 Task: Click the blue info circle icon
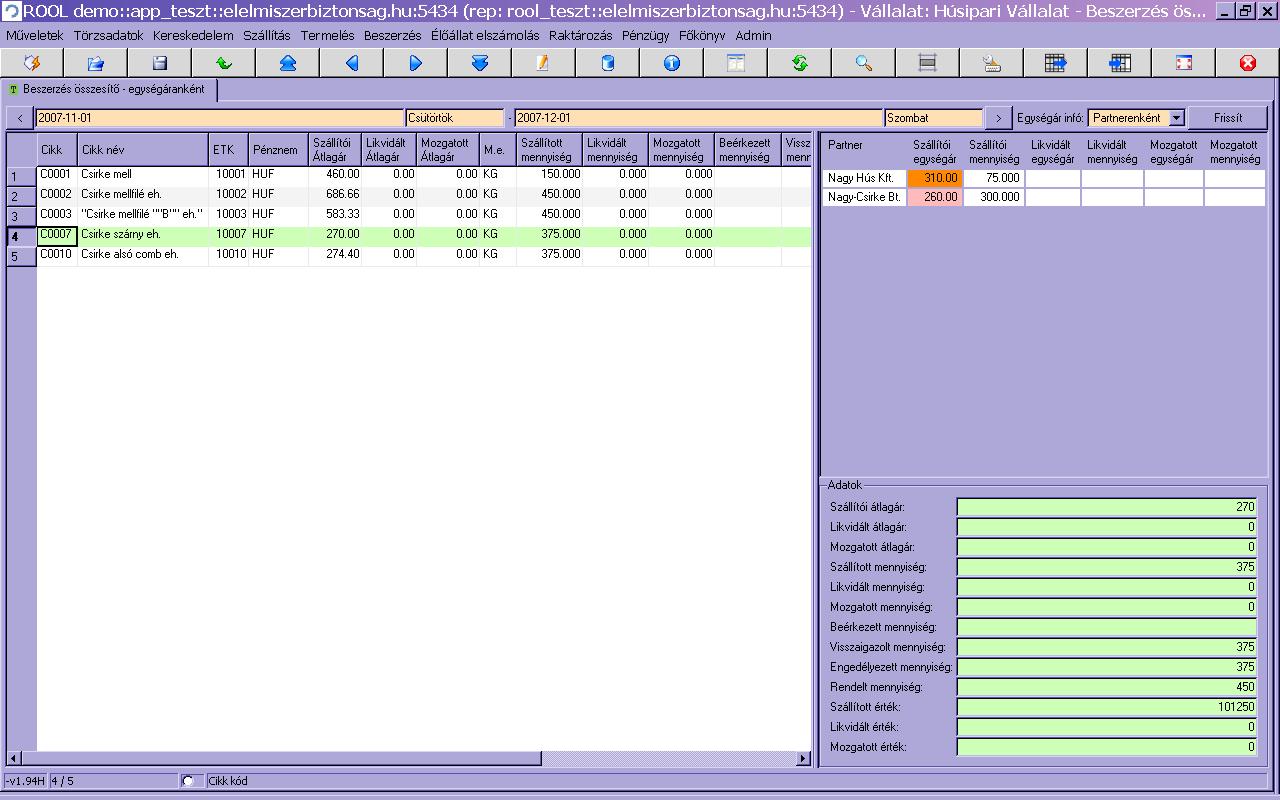point(672,63)
